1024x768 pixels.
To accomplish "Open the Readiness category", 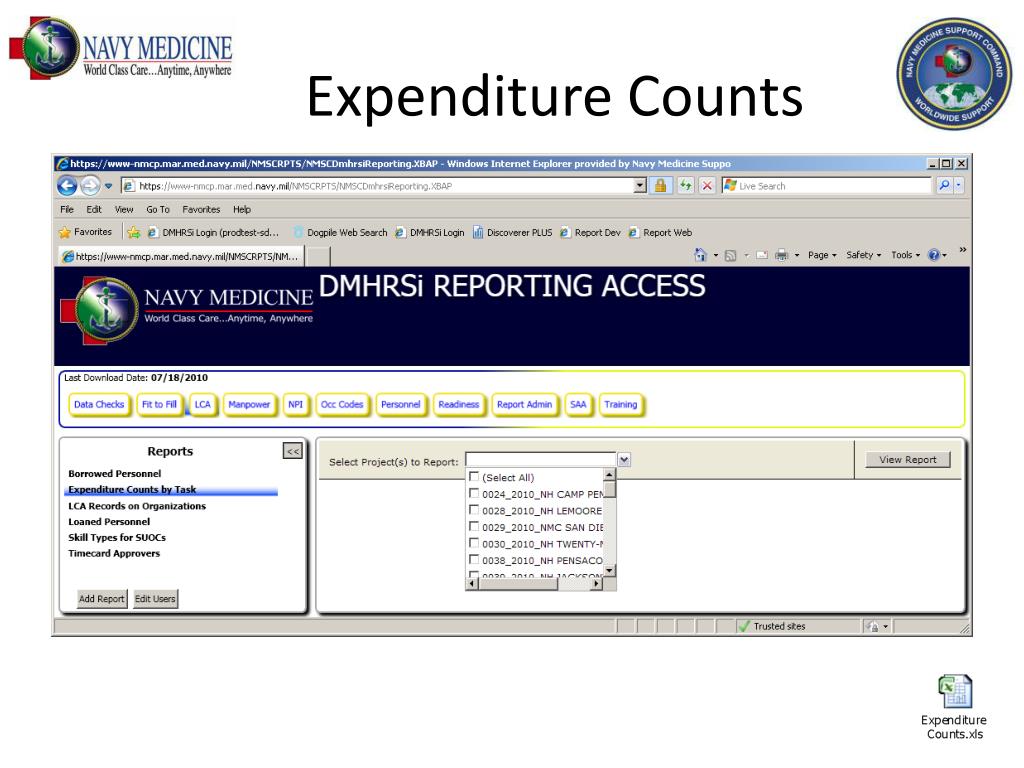I will [x=458, y=405].
